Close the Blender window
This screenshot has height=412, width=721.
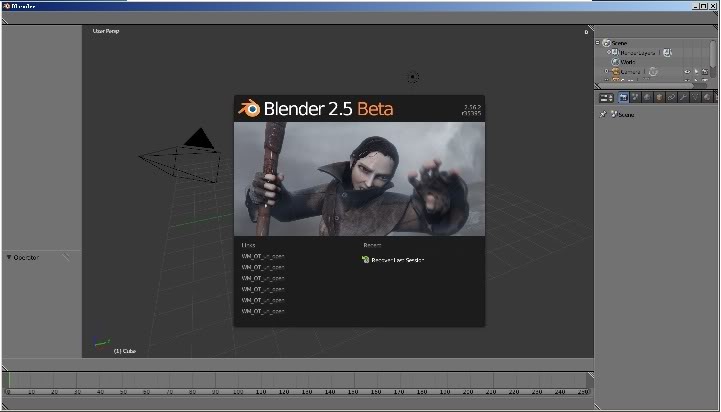[713, 6]
